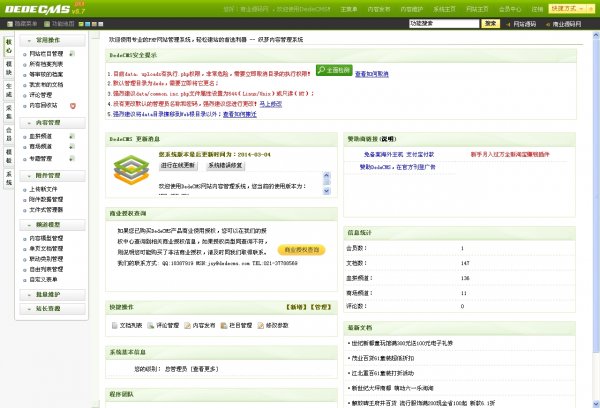Collapse the 附件管理 sidebar section
600x408 pixels.
pos(52,176)
